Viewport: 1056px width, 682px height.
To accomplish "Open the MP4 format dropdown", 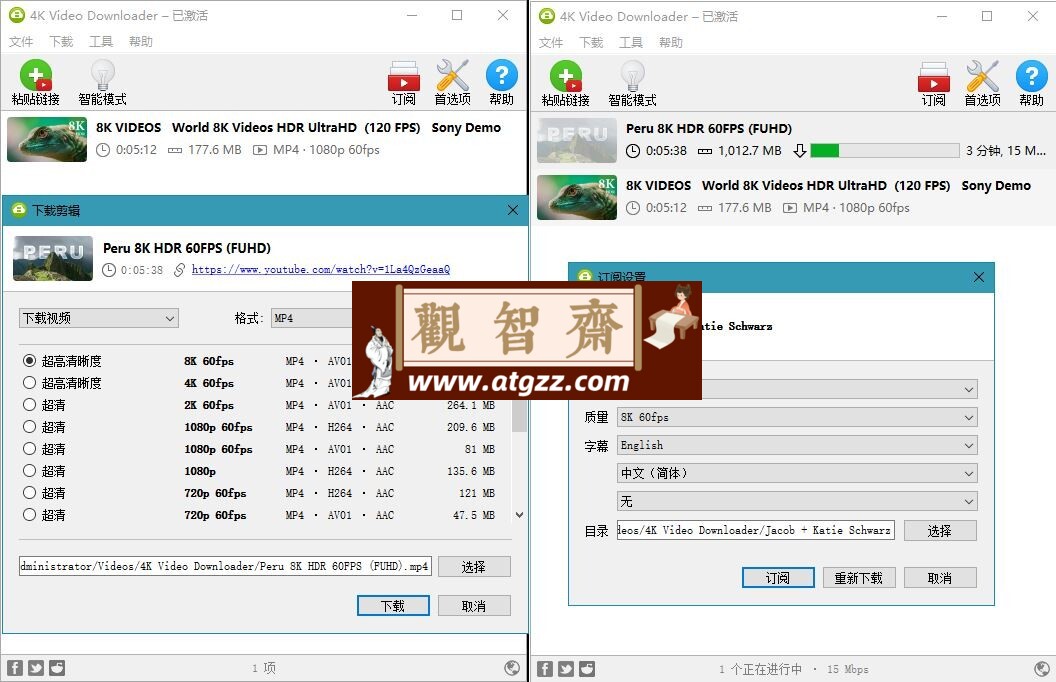I will click(312, 318).
